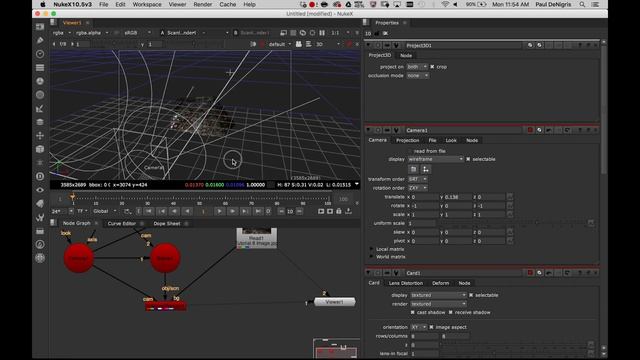The image size is (640, 360).
Task: Open the Lens Distortion tab of Card1
Action: (405, 283)
